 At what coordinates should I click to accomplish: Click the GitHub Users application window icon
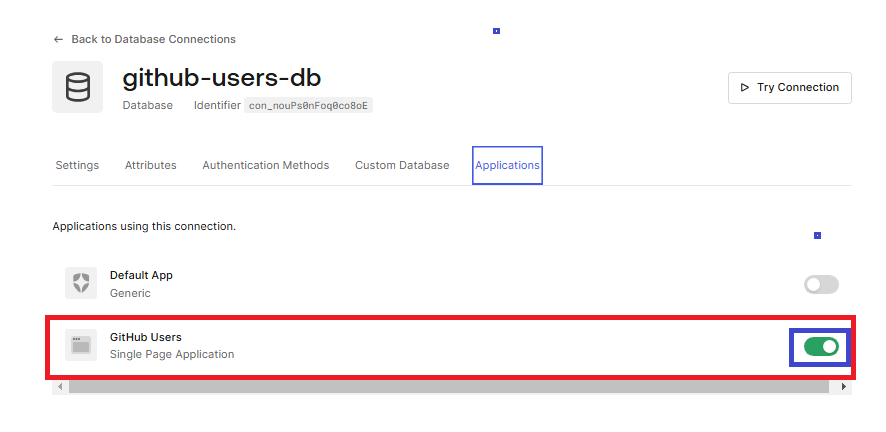pyautogui.click(x=81, y=345)
